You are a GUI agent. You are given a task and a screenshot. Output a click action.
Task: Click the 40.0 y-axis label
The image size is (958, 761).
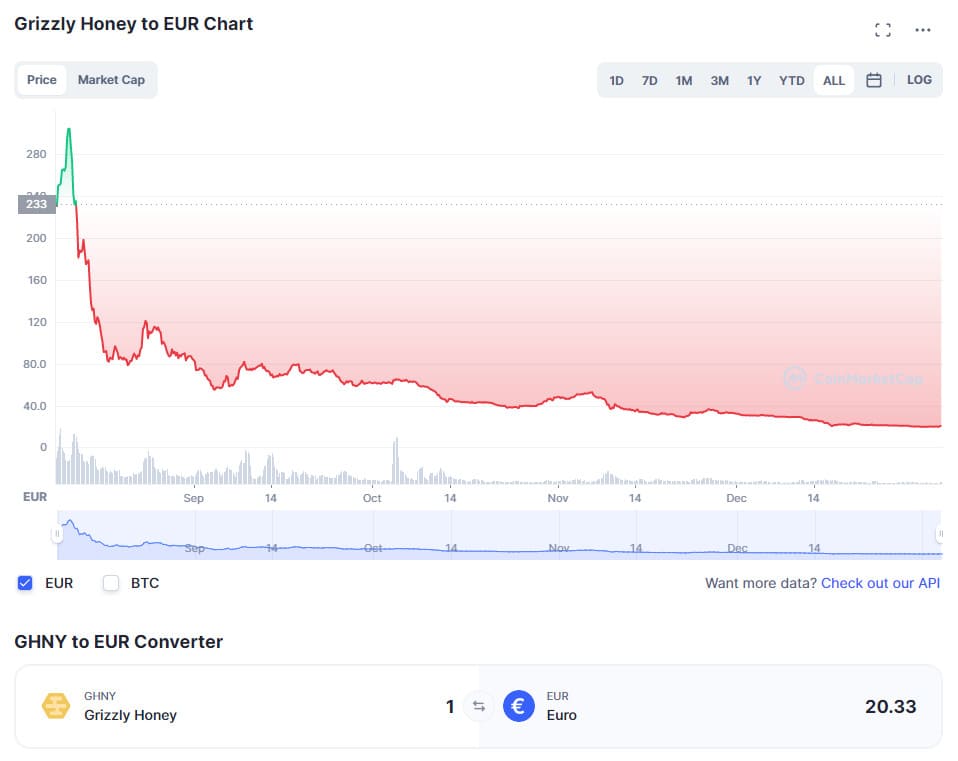coord(34,406)
